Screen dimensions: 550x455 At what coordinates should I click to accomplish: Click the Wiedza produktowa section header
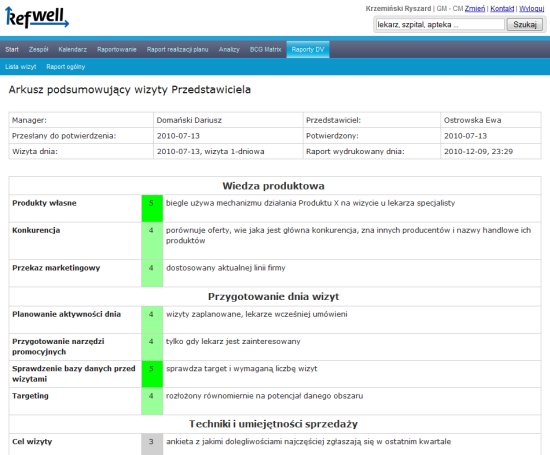point(273,186)
